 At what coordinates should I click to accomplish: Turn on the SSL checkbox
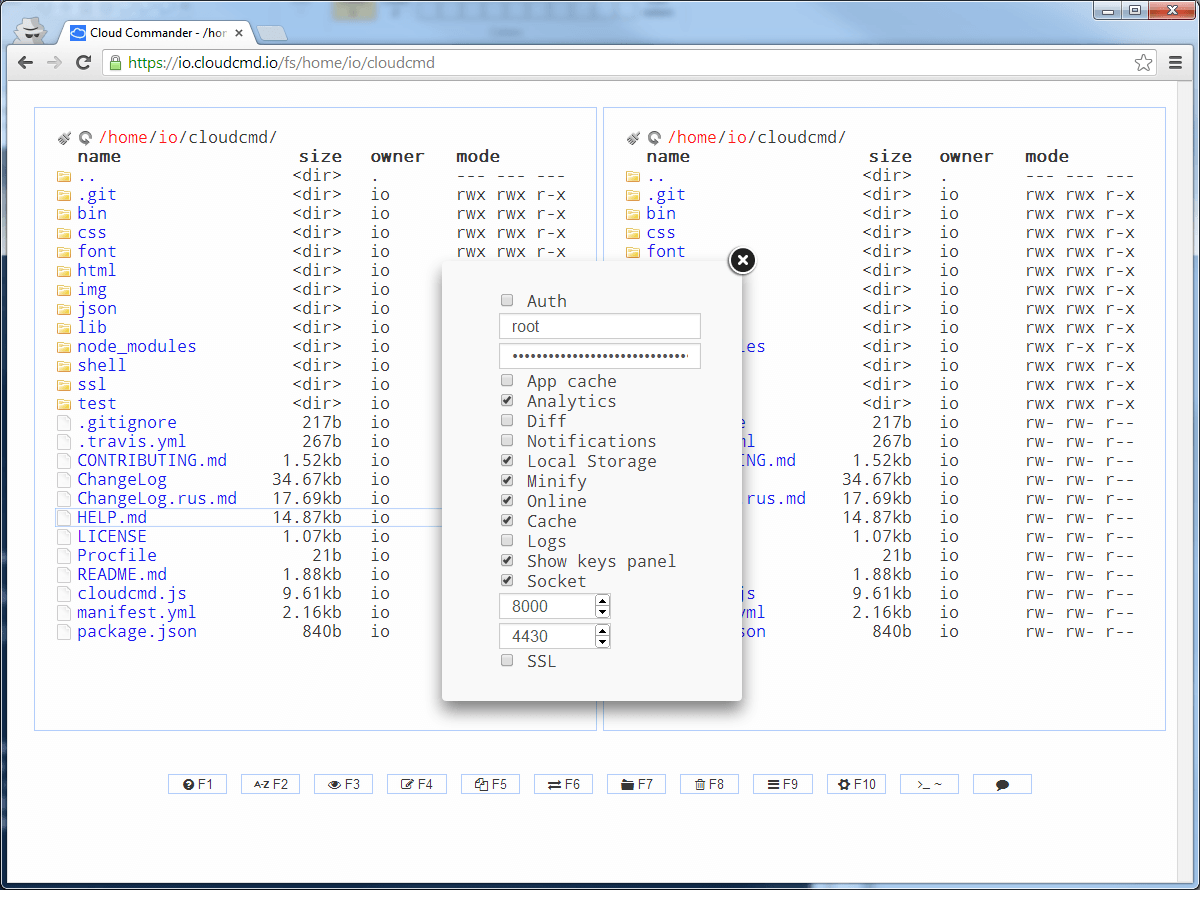click(507, 660)
